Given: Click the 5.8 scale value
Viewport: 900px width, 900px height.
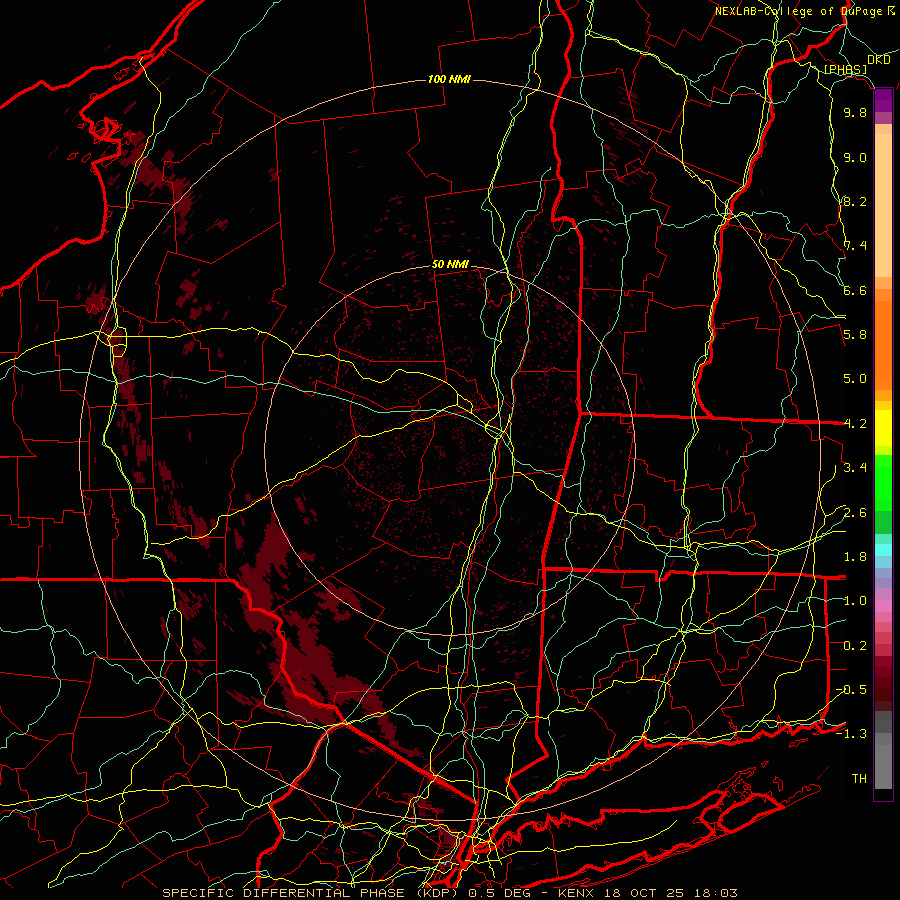Looking at the screenshot, I should point(855,335).
